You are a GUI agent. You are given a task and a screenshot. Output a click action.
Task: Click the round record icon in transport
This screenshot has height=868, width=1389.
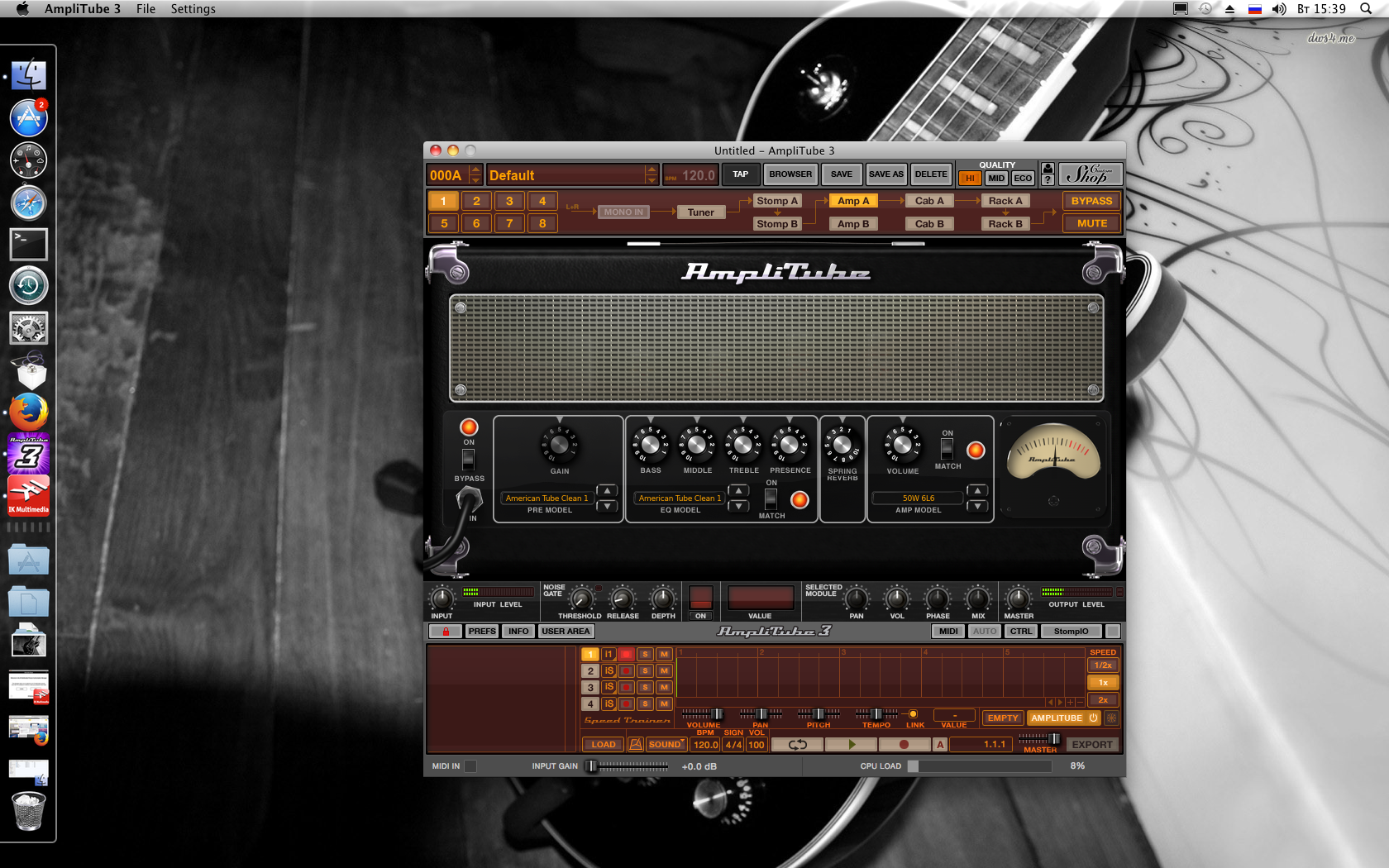click(x=905, y=744)
